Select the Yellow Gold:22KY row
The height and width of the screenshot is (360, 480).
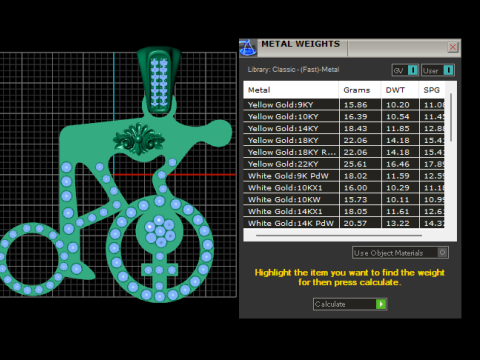pyautogui.click(x=344, y=164)
